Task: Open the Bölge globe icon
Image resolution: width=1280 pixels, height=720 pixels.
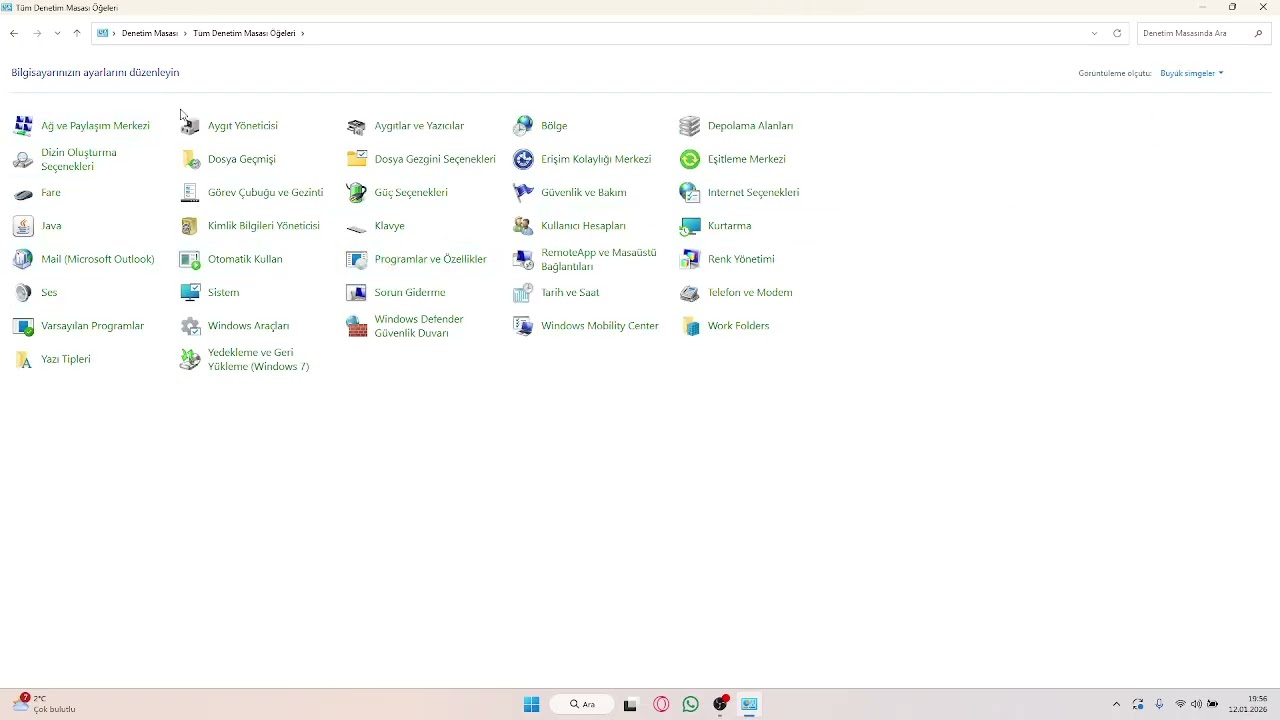Action: 523,126
